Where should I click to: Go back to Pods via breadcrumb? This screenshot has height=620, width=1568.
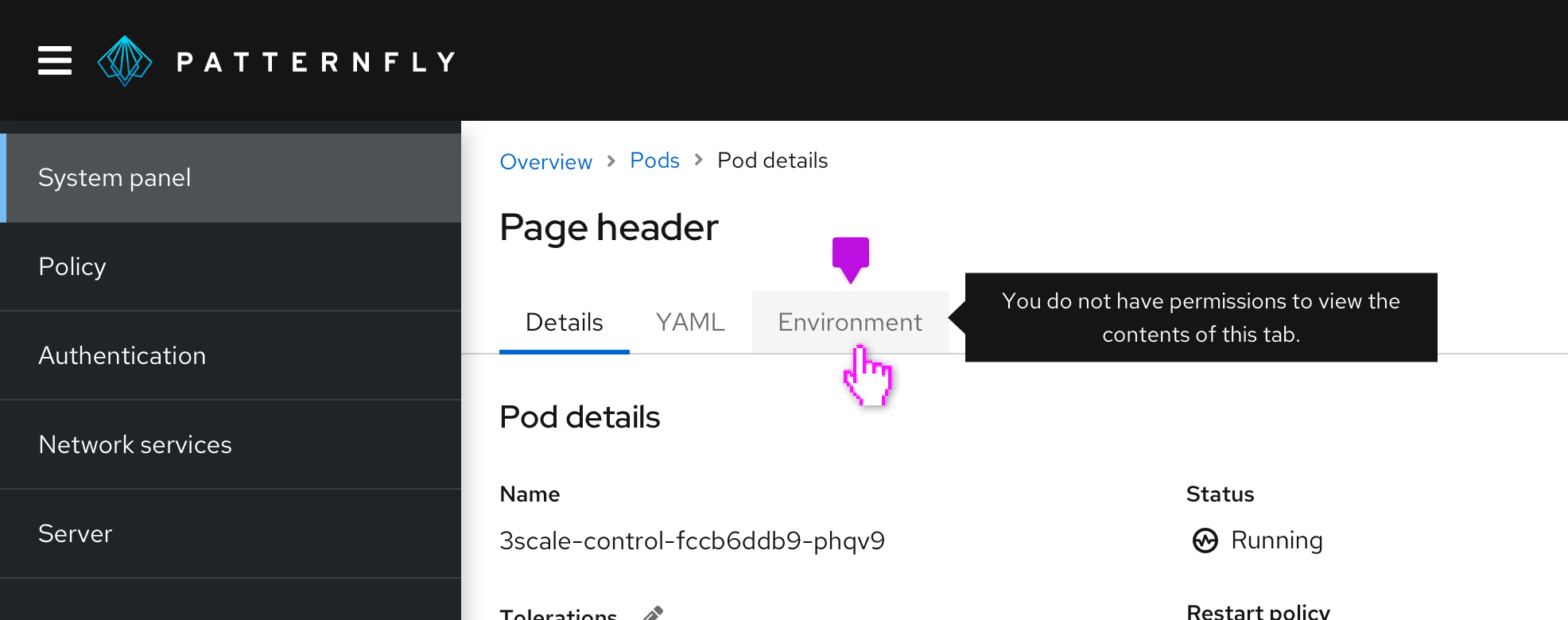(654, 161)
